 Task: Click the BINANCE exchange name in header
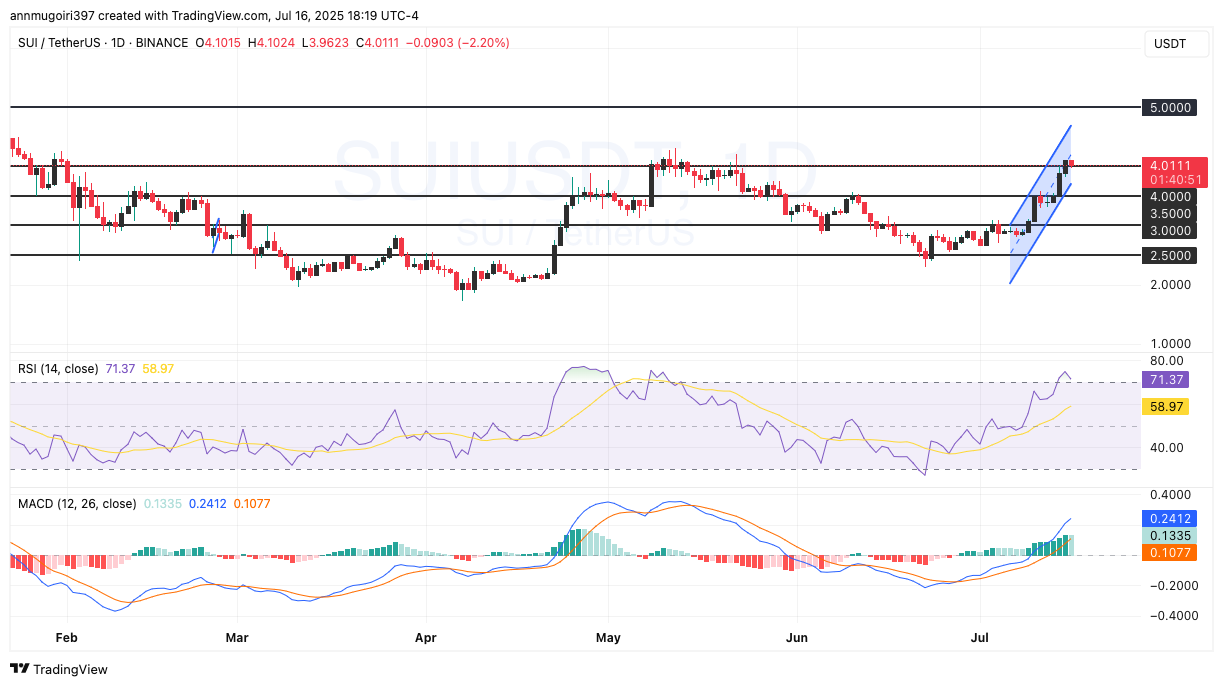click(x=160, y=43)
